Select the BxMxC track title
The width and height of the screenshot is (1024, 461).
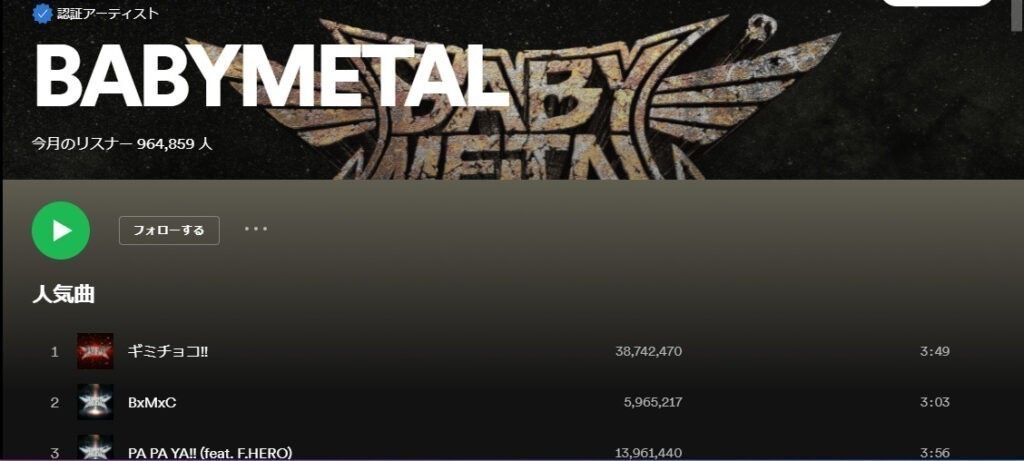(x=152, y=402)
